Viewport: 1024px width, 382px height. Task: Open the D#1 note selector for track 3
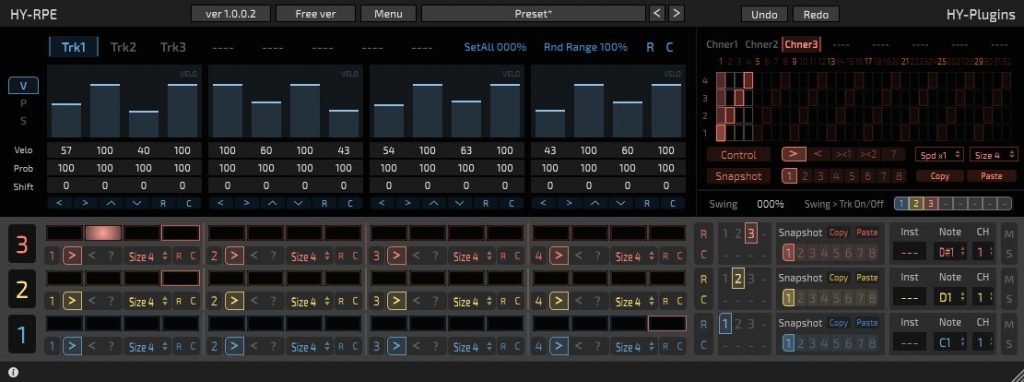(950, 252)
